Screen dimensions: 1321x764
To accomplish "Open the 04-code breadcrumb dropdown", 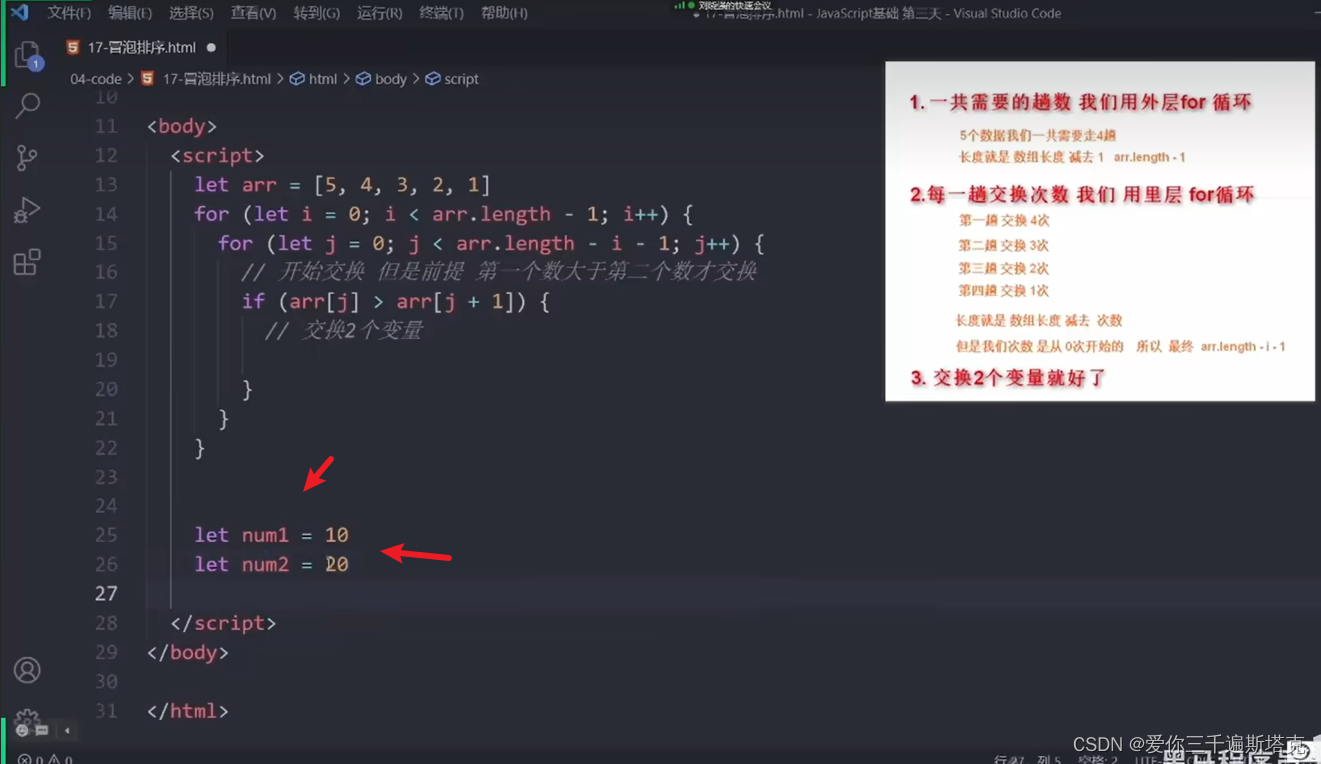I will 95,78.
